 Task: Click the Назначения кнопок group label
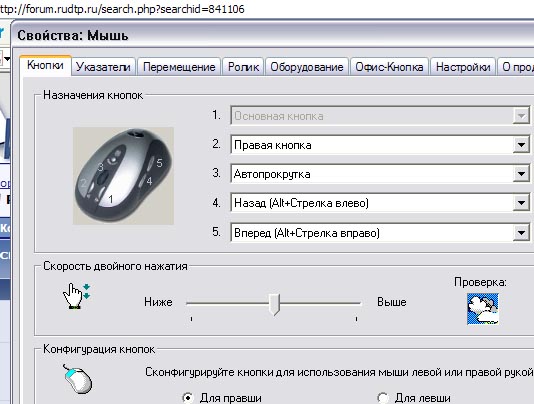93,95
